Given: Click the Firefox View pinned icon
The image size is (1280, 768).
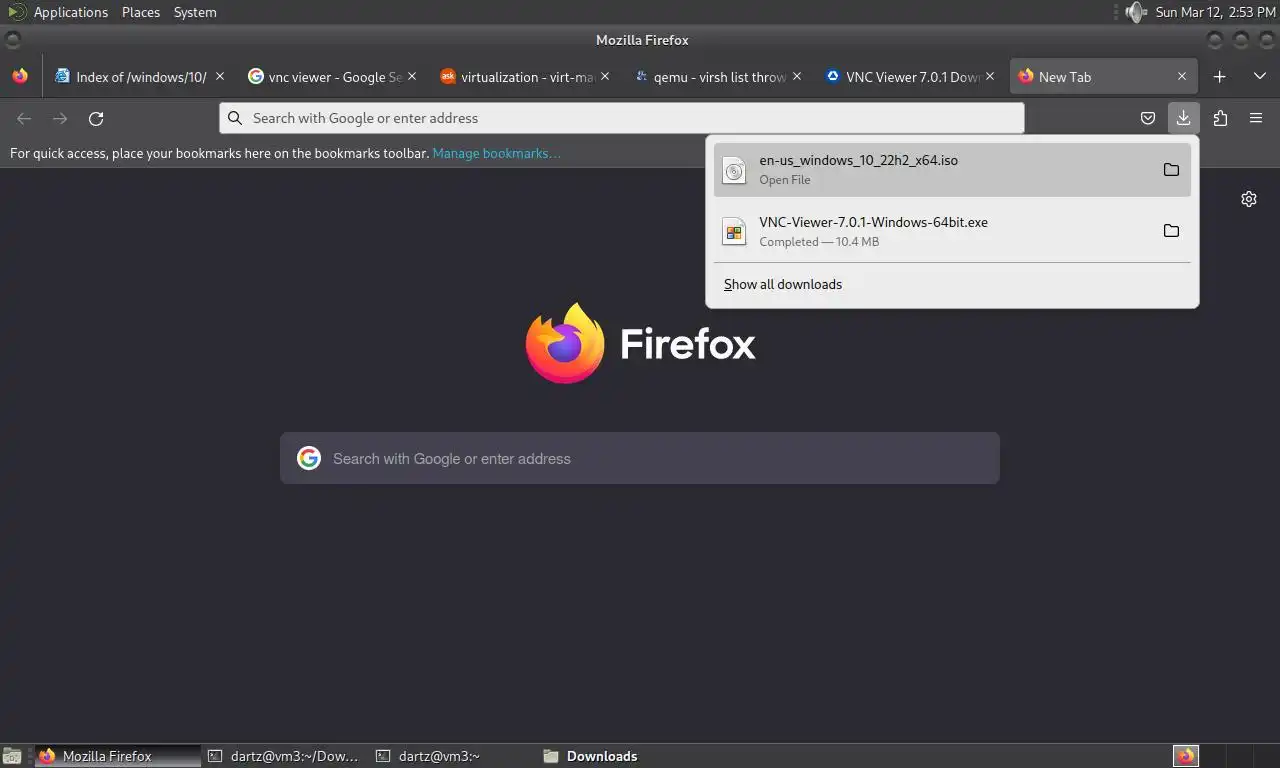Looking at the screenshot, I should (20, 76).
